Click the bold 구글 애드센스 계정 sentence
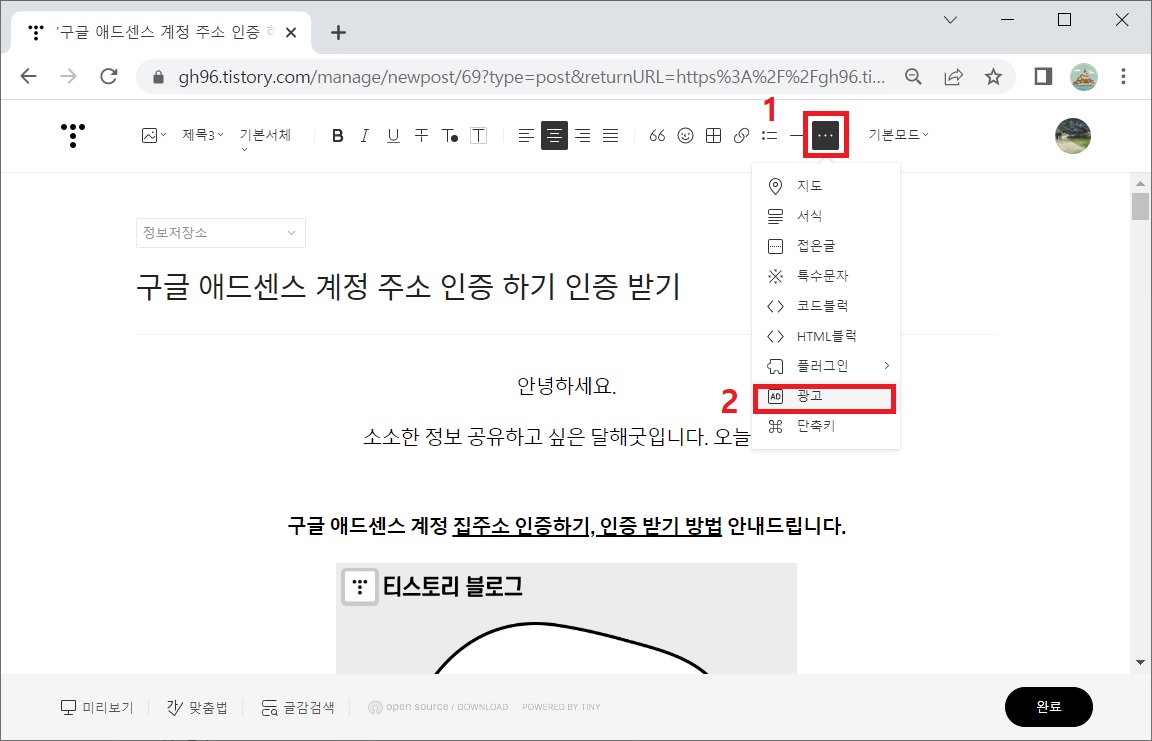 coord(566,526)
